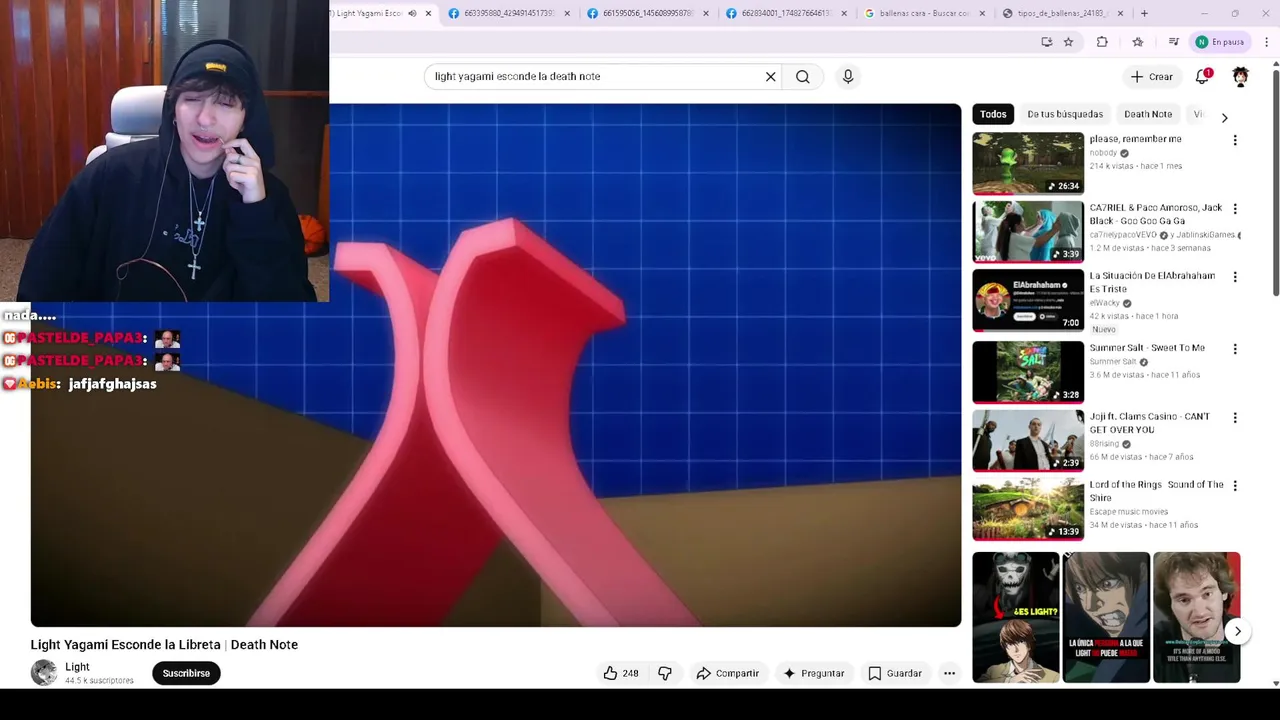Share the video via Compartir

click(x=728, y=673)
